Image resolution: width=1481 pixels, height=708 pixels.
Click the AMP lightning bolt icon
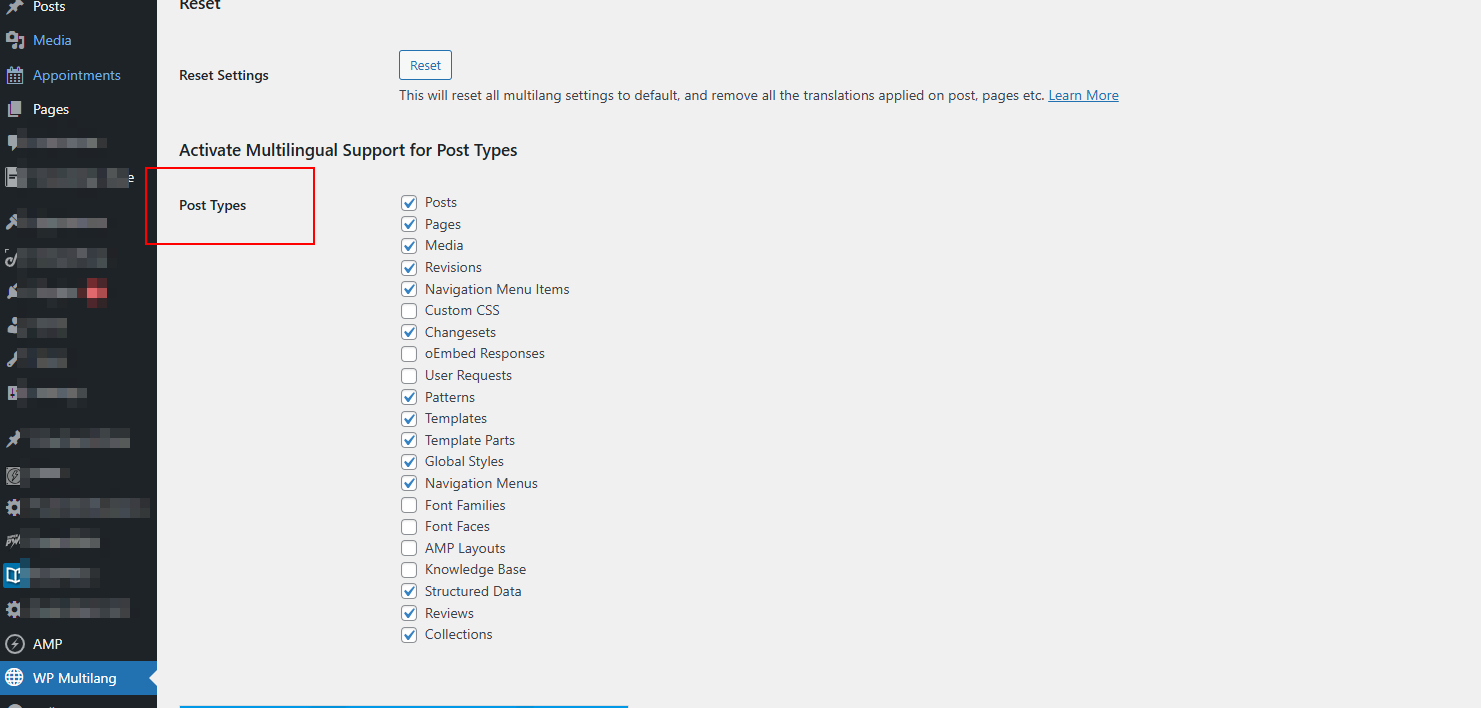15,644
